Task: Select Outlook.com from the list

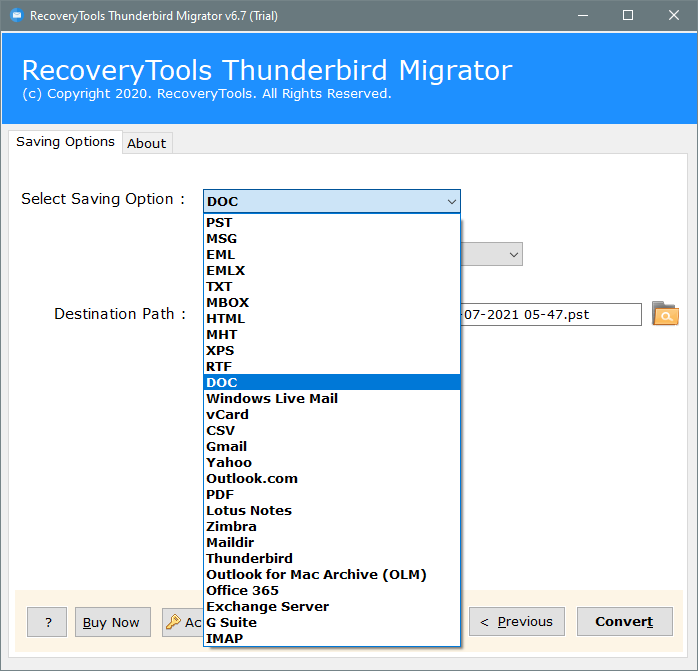Action: click(x=332, y=479)
